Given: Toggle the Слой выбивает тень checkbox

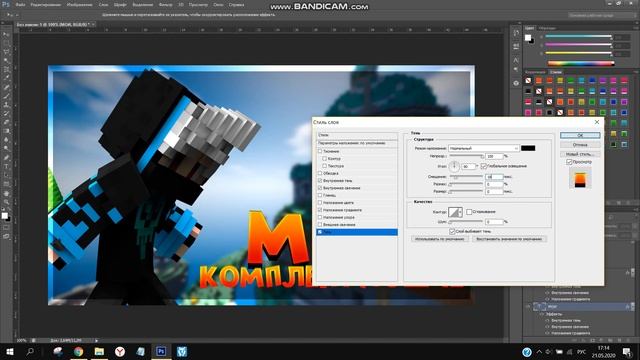Looking at the screenshot, I should coord(452,231).
